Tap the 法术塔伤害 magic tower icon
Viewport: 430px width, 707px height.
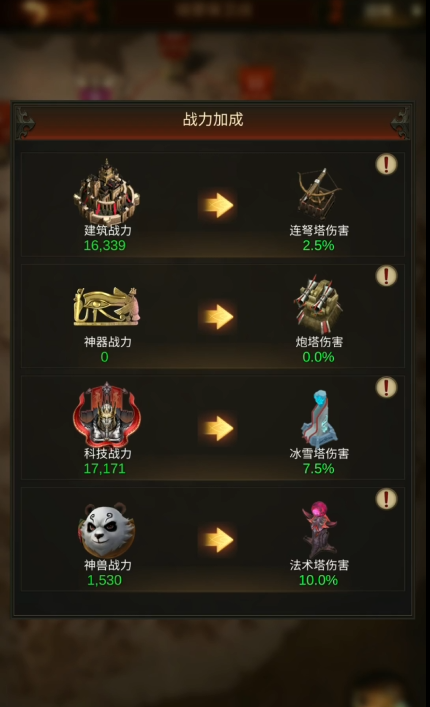point(319,529)
